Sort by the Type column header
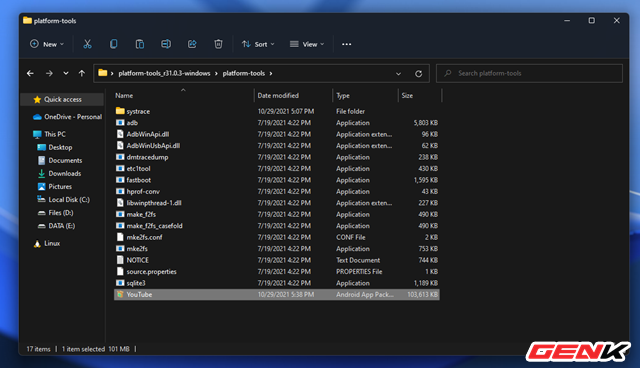The image size is (640, 368). pos(343,95)
